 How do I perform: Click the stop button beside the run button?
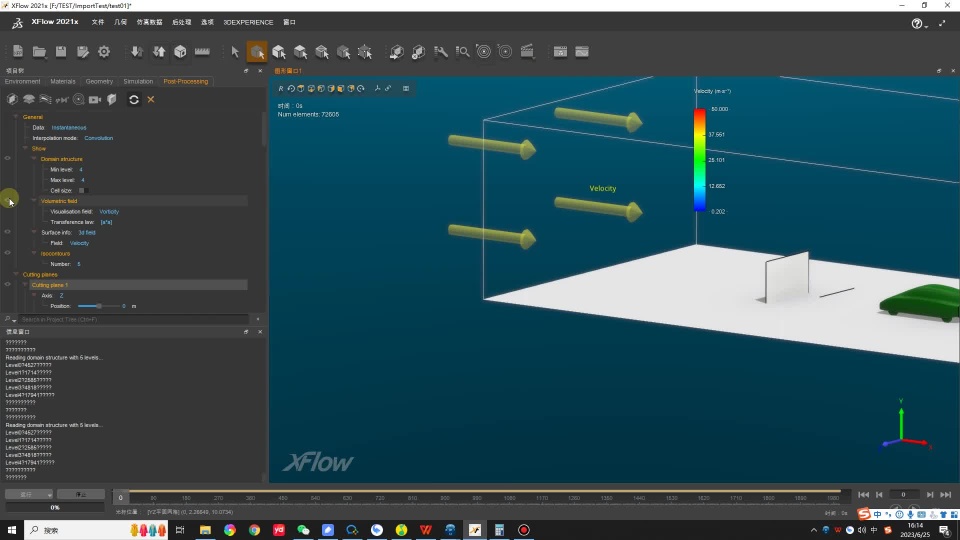[81, 494]
